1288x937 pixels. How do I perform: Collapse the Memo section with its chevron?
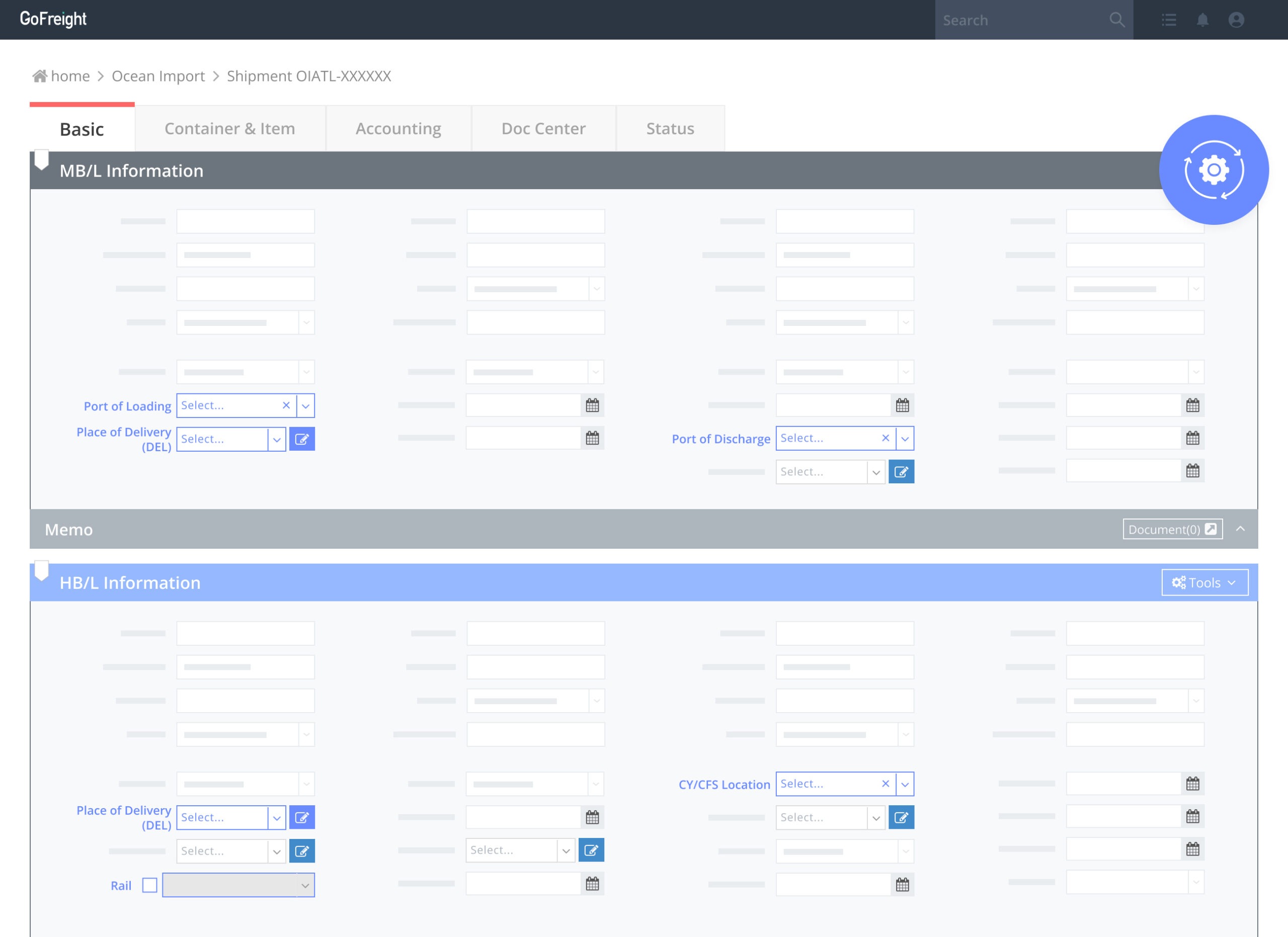(1240, 529)
